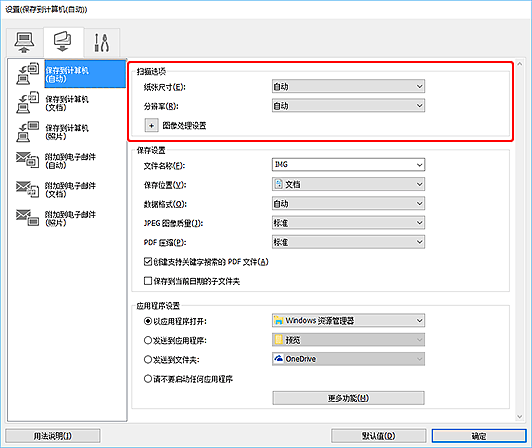Screen dimensions: 532x448
Task: Click the 用法说明 button
Action: pyautogui.click(x=53, y=436)
